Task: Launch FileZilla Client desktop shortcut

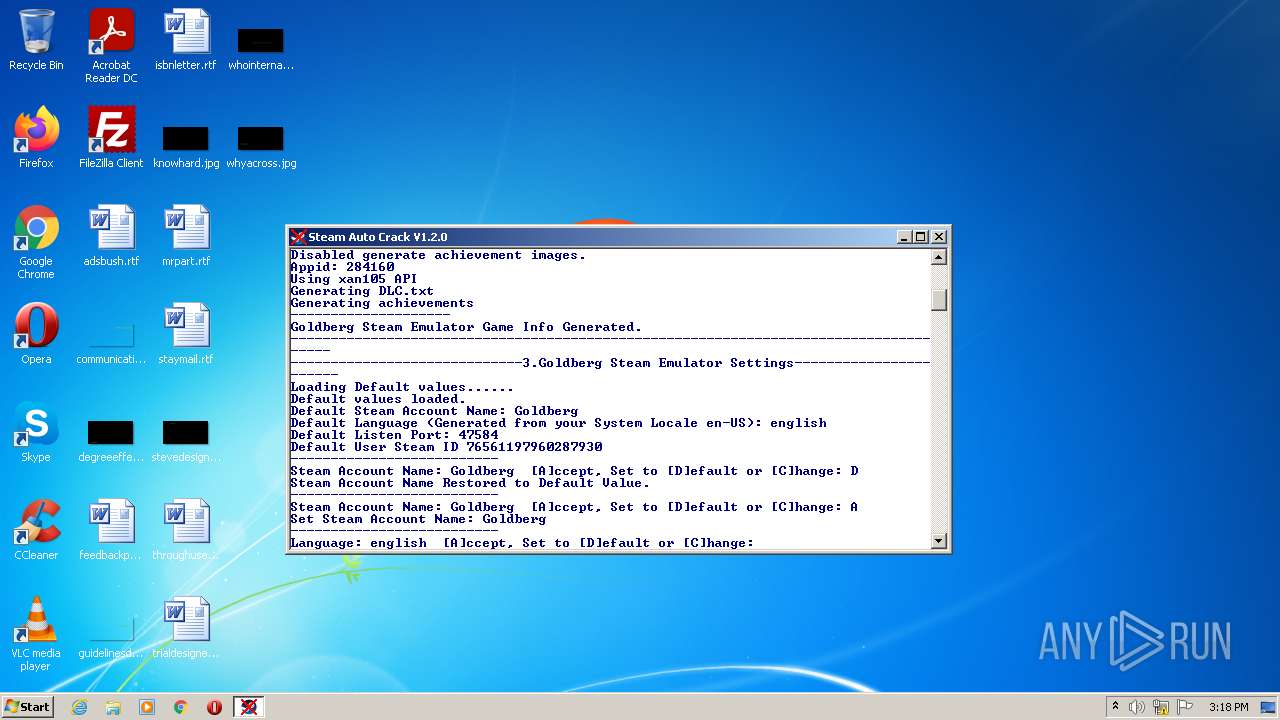Action: (x=111, y=137)
